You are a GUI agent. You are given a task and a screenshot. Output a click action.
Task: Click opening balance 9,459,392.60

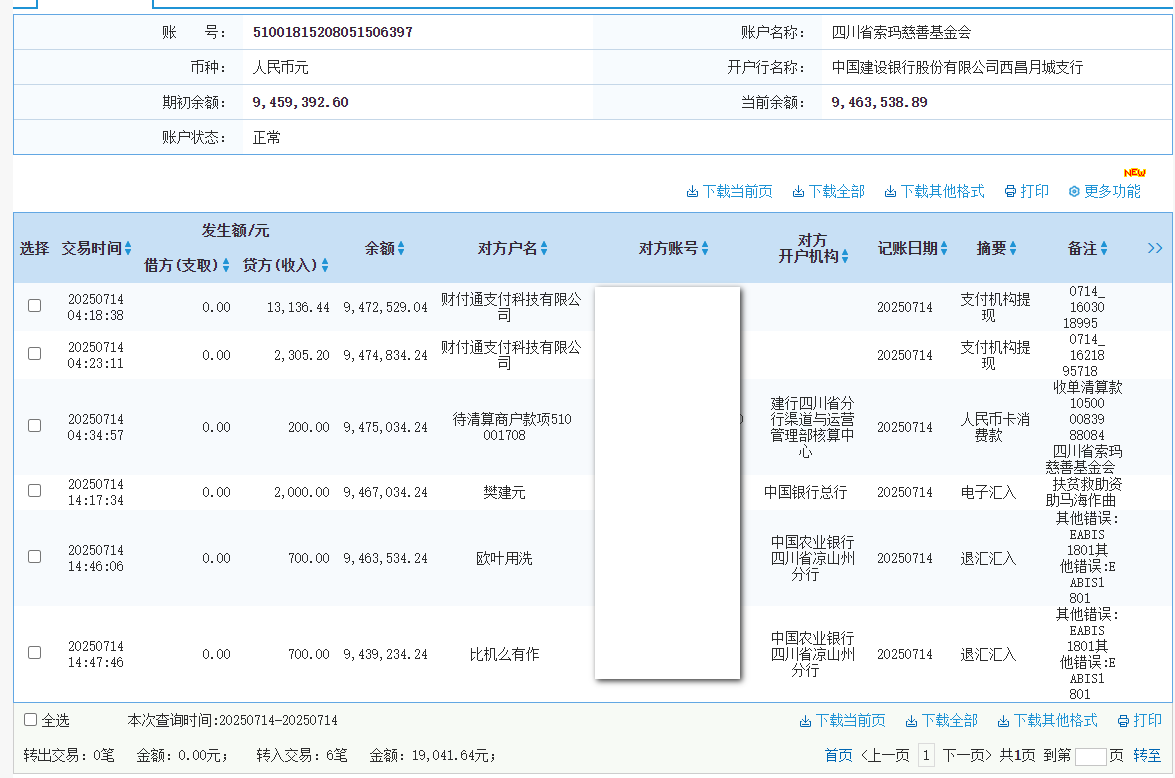(x=300, y=103)
